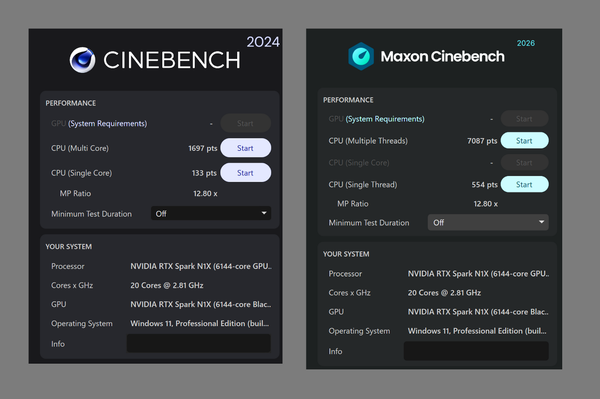Open System Requirements link in Cinebench 2024

click(x=108, y=124)
